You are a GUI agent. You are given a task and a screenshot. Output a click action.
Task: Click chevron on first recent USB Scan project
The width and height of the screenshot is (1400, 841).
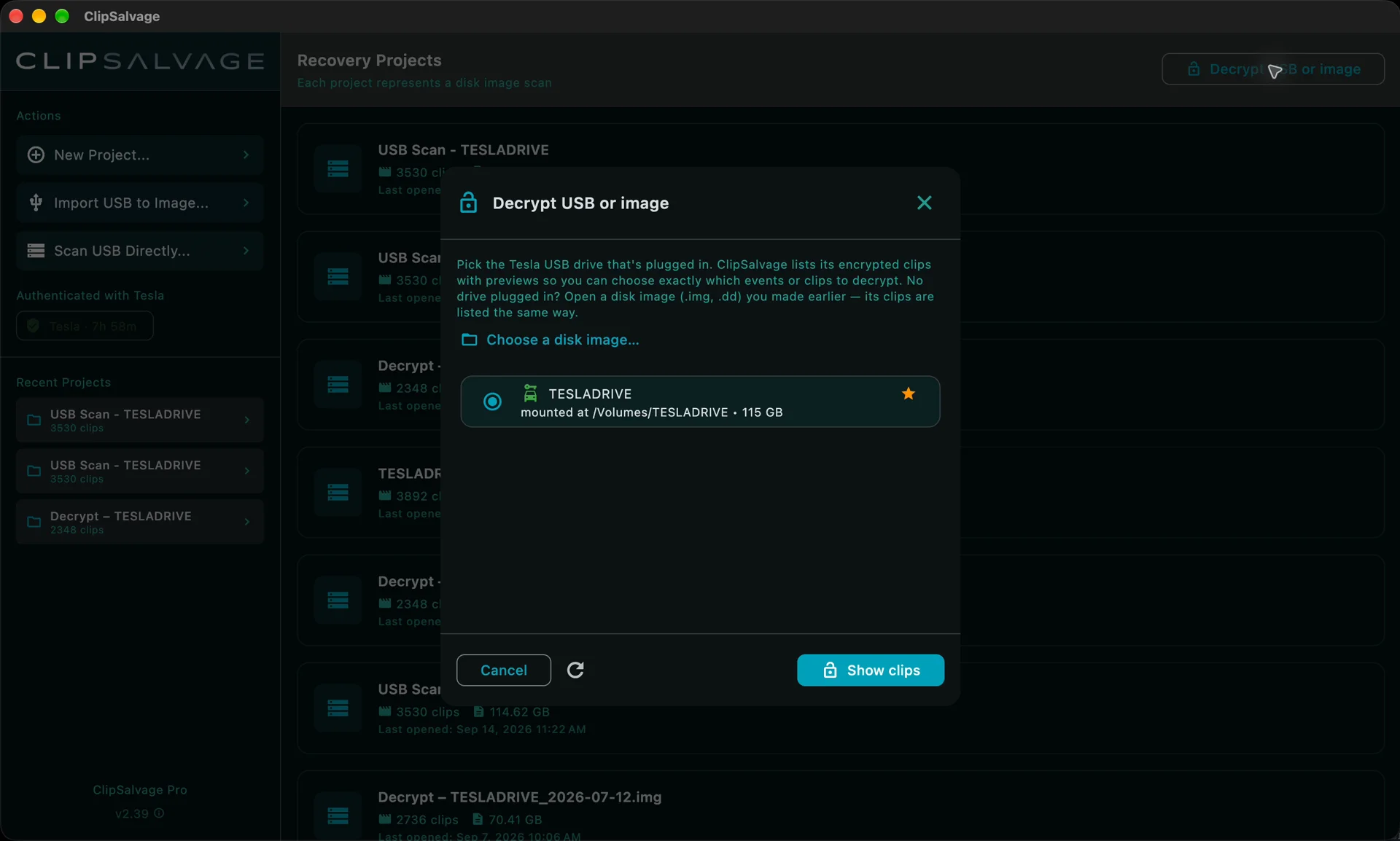tap(247, 420)
